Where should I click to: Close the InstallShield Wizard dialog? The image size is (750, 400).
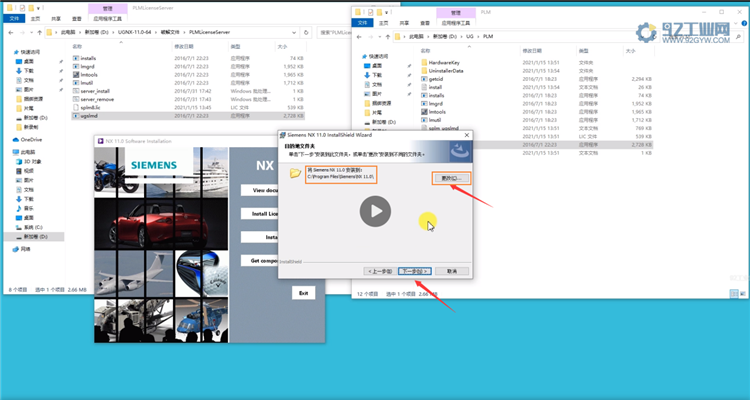(466, 135)
